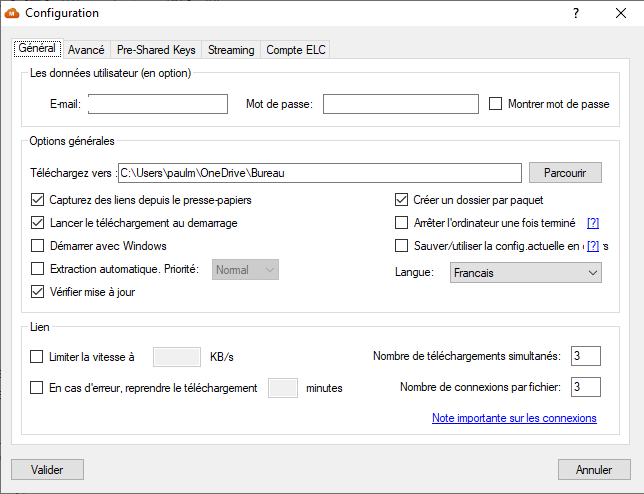
Task: Open the Streaming tab
Action: (231, 50)
